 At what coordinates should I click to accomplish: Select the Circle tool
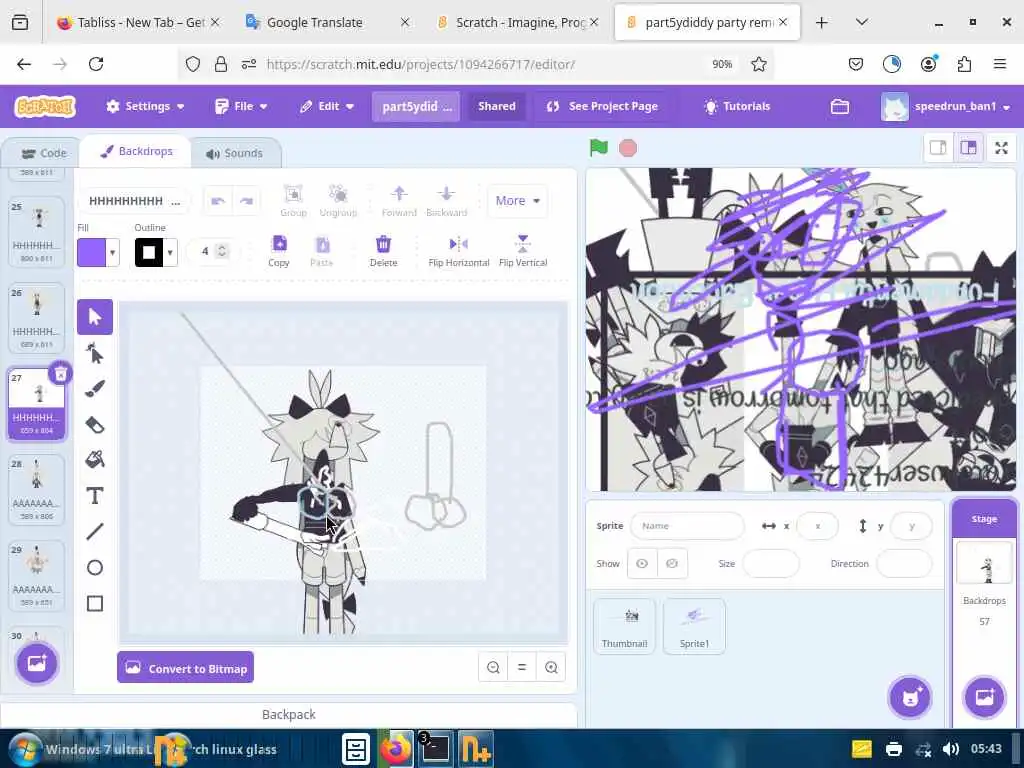click(95, 568)
